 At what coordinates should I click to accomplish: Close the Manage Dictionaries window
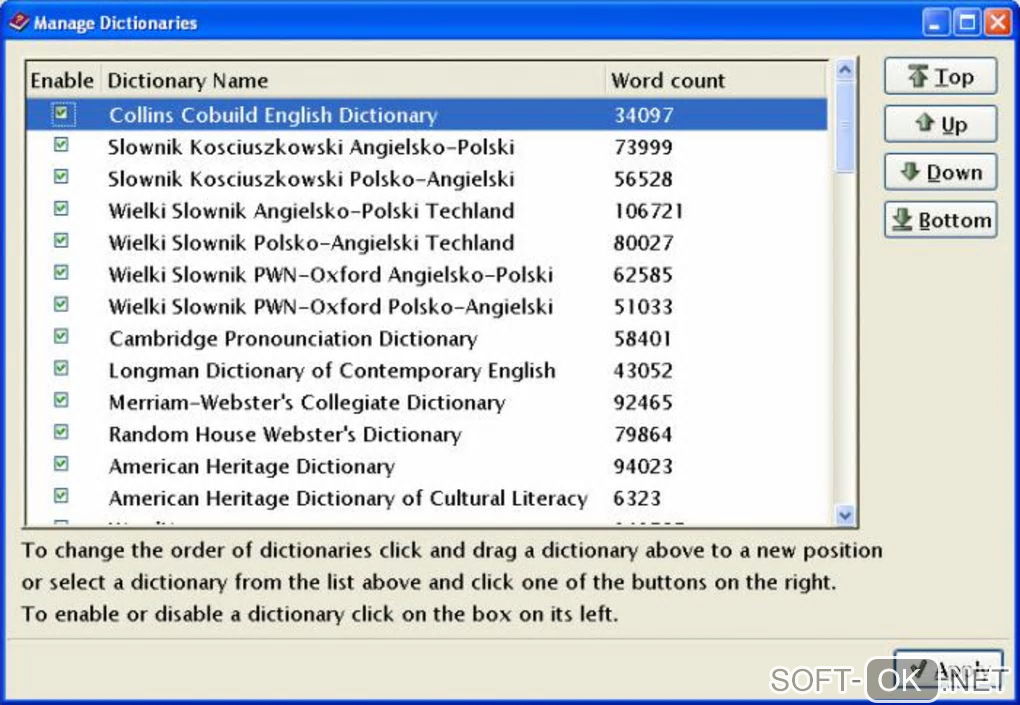998,22
